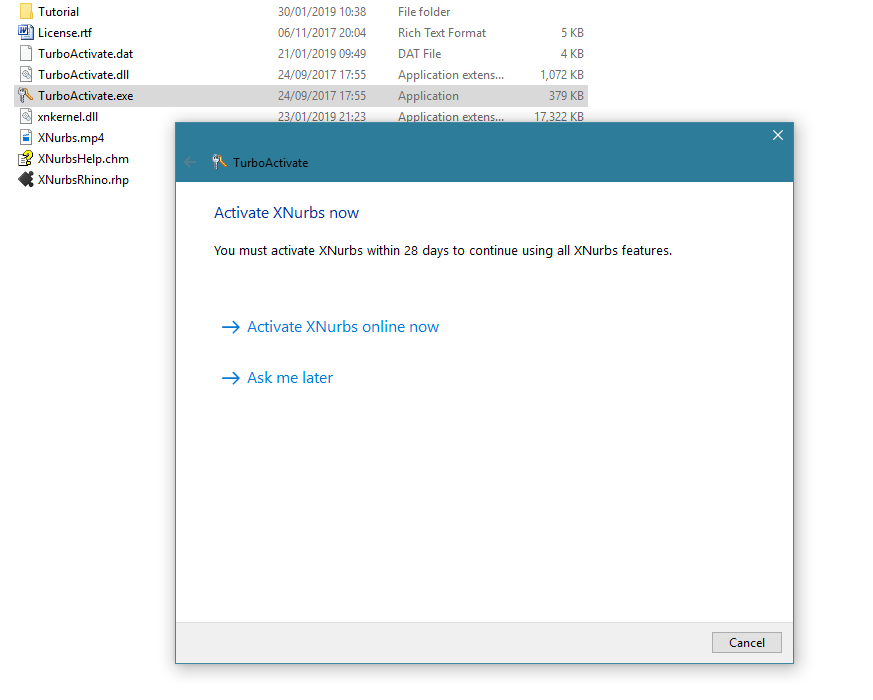Activate XNurbs online now
873x700 pixels.
coord(343,327)
